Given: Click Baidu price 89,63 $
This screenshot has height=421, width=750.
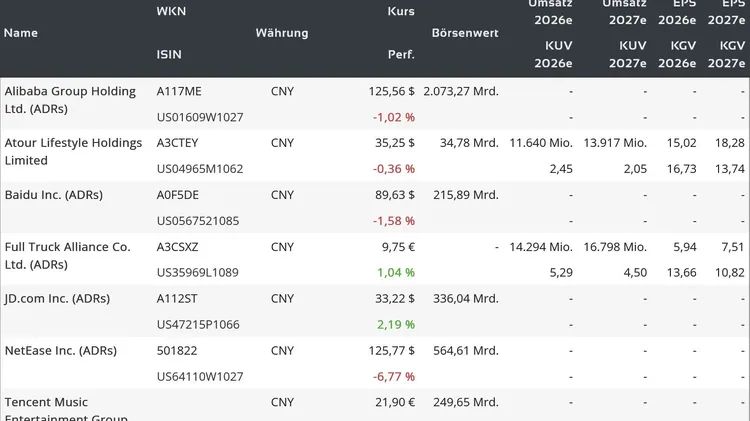Looking at the screenshot, I should (395, 195).
